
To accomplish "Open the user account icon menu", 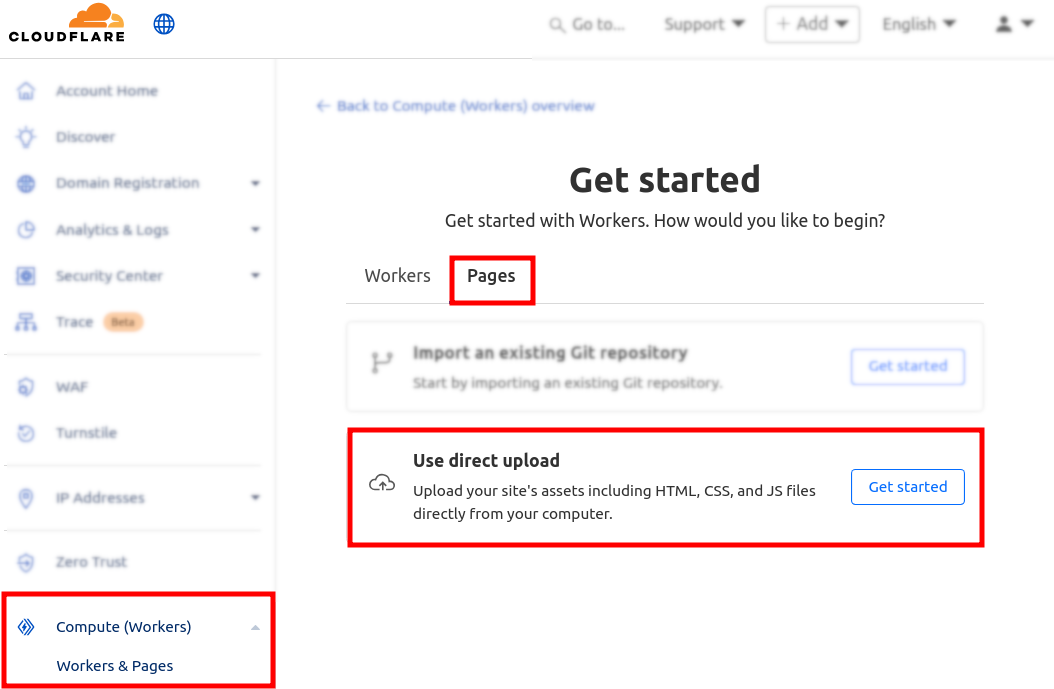I will pos(1004,24).
